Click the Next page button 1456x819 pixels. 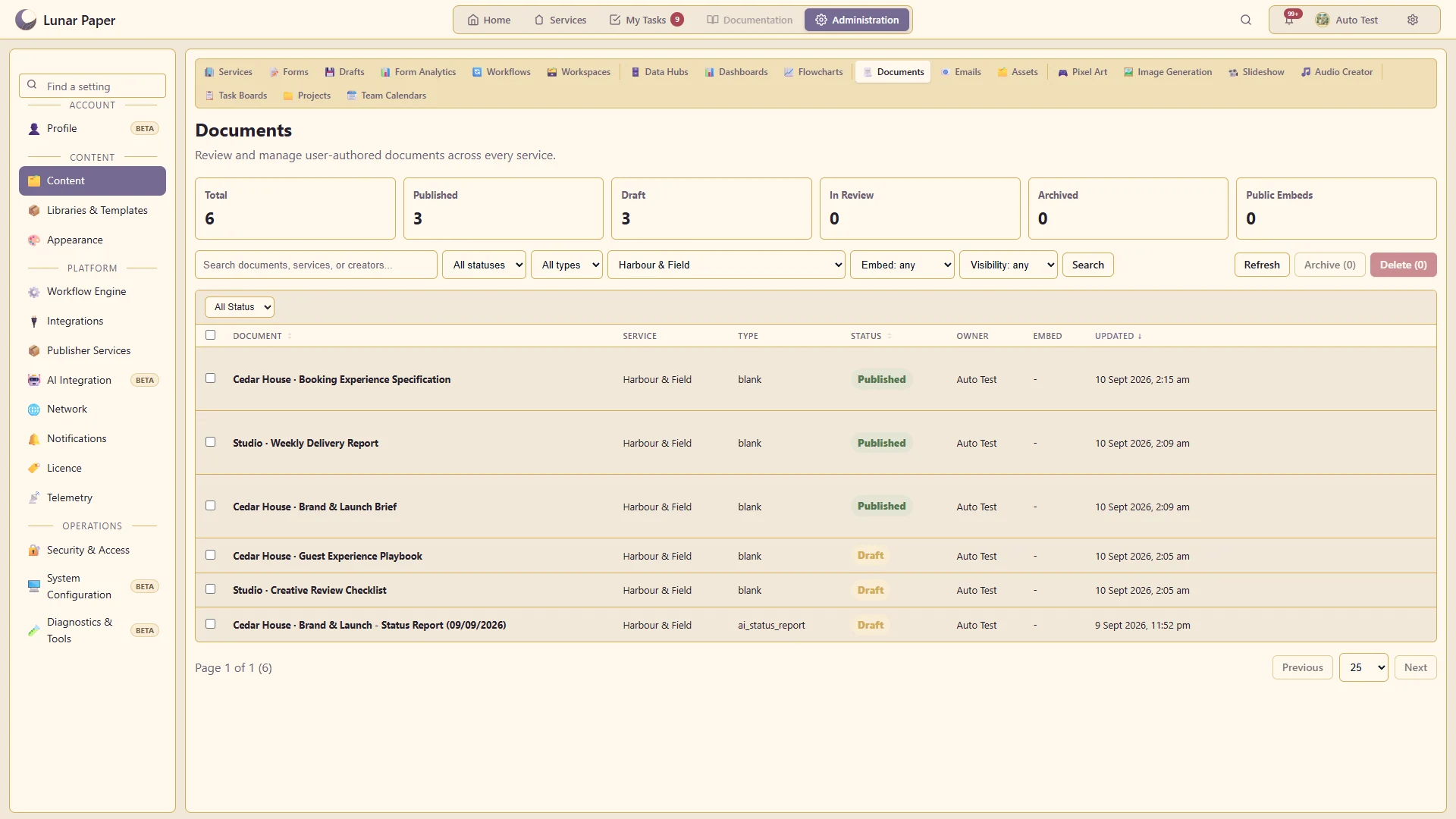click(1416, 668)
